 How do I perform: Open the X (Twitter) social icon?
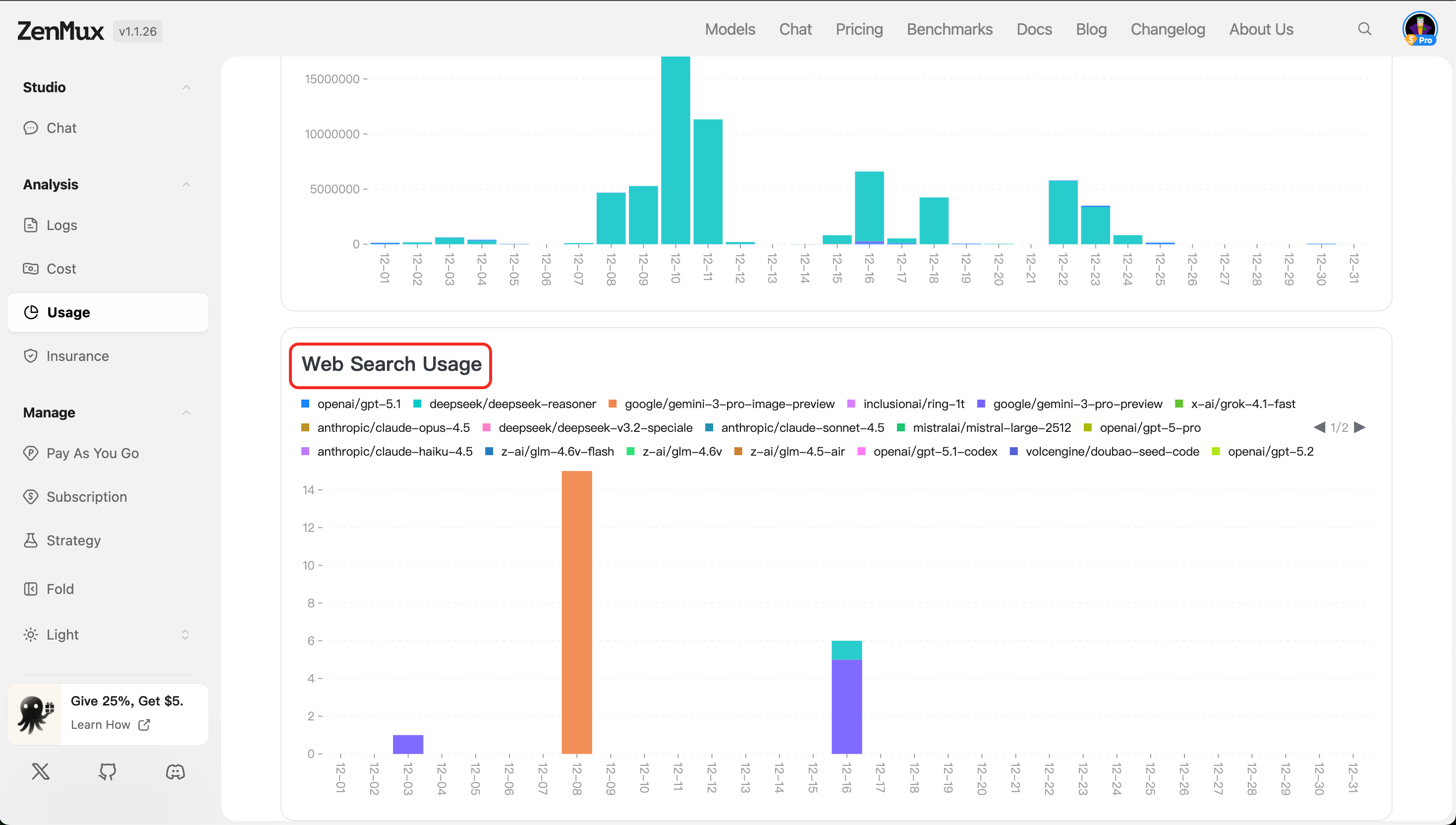pyautogui.click(x=41, y=771)
